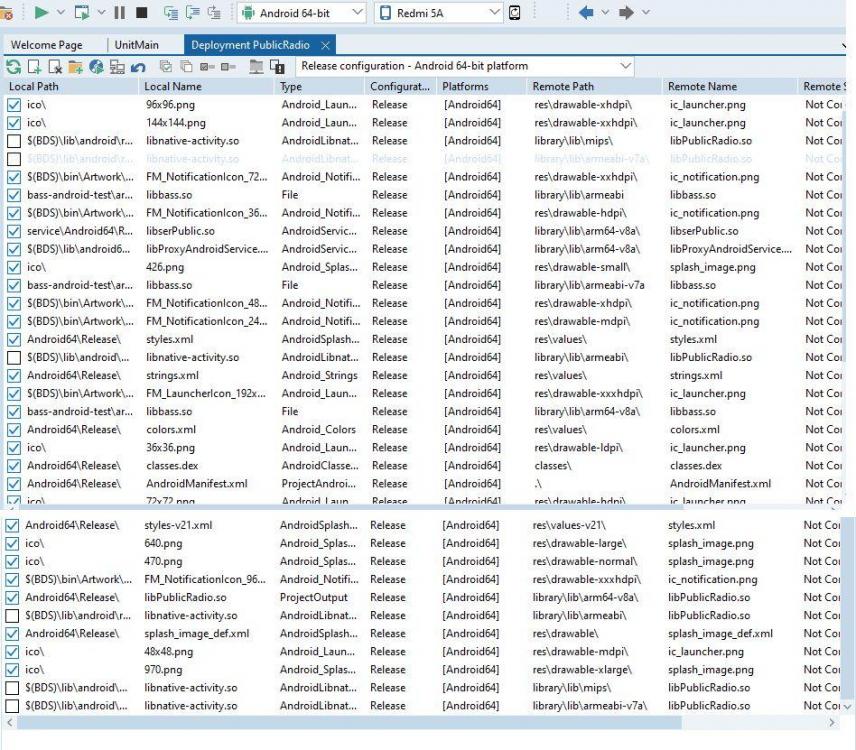This screenshot has height=750, width=856.
Task: Uncheck the 144x144.png file checkbox
Action: 14,123
